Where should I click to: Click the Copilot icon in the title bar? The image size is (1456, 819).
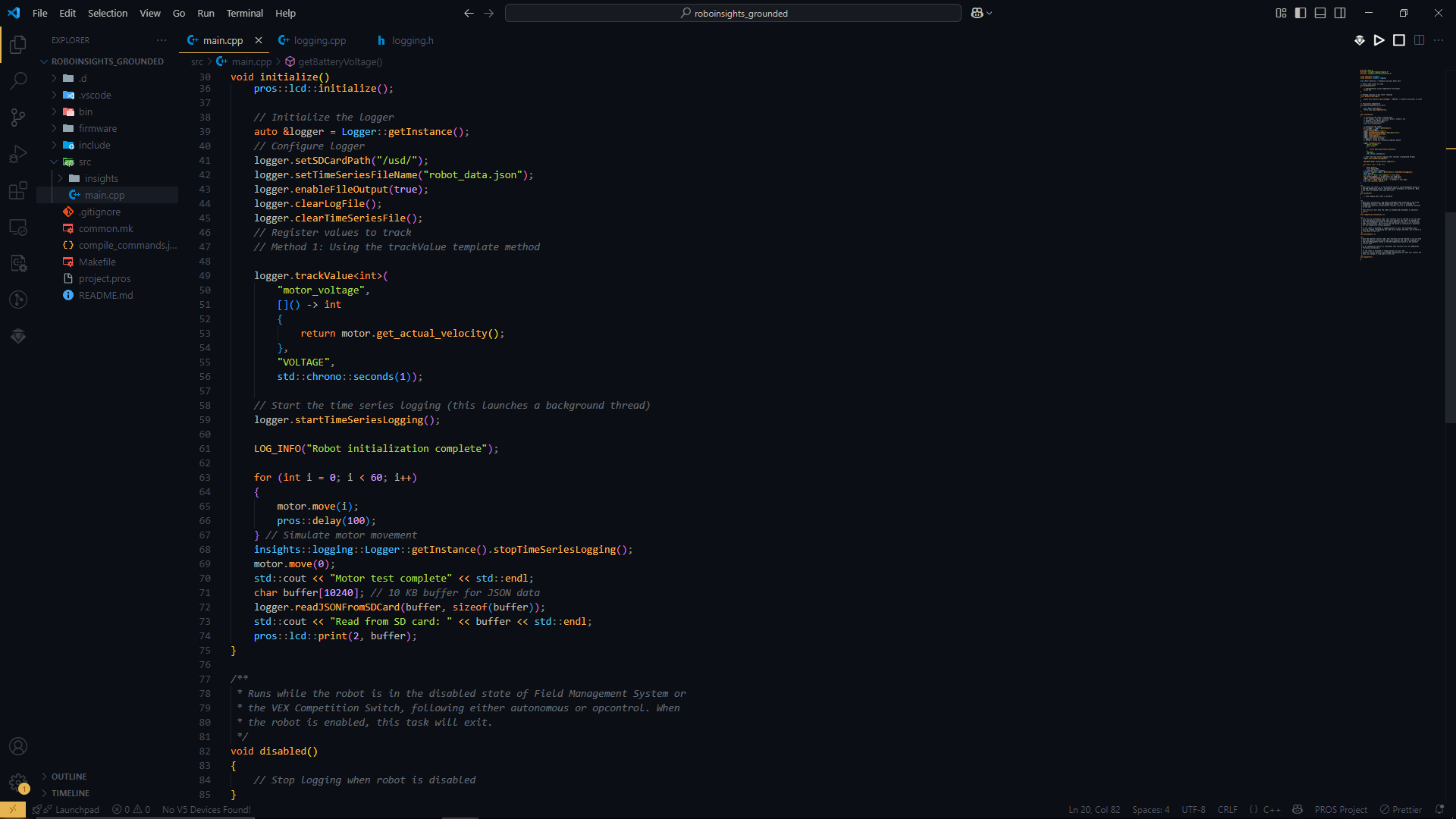pos(977,13)
